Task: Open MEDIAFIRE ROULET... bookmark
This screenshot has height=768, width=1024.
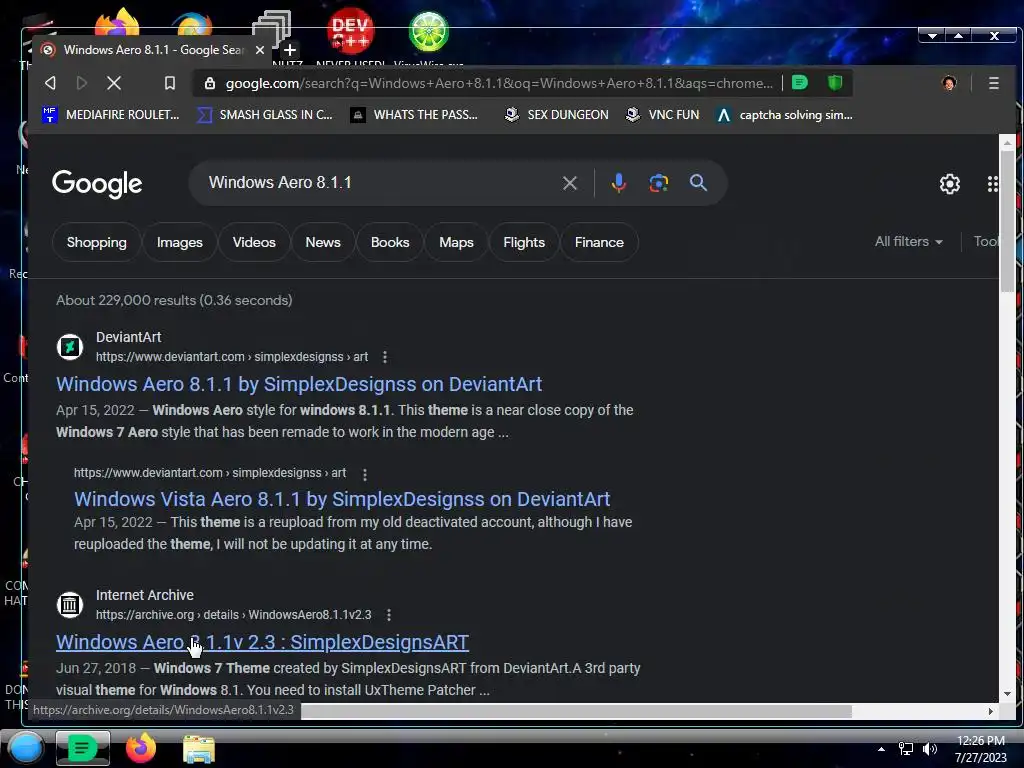Action: point(110,115)
